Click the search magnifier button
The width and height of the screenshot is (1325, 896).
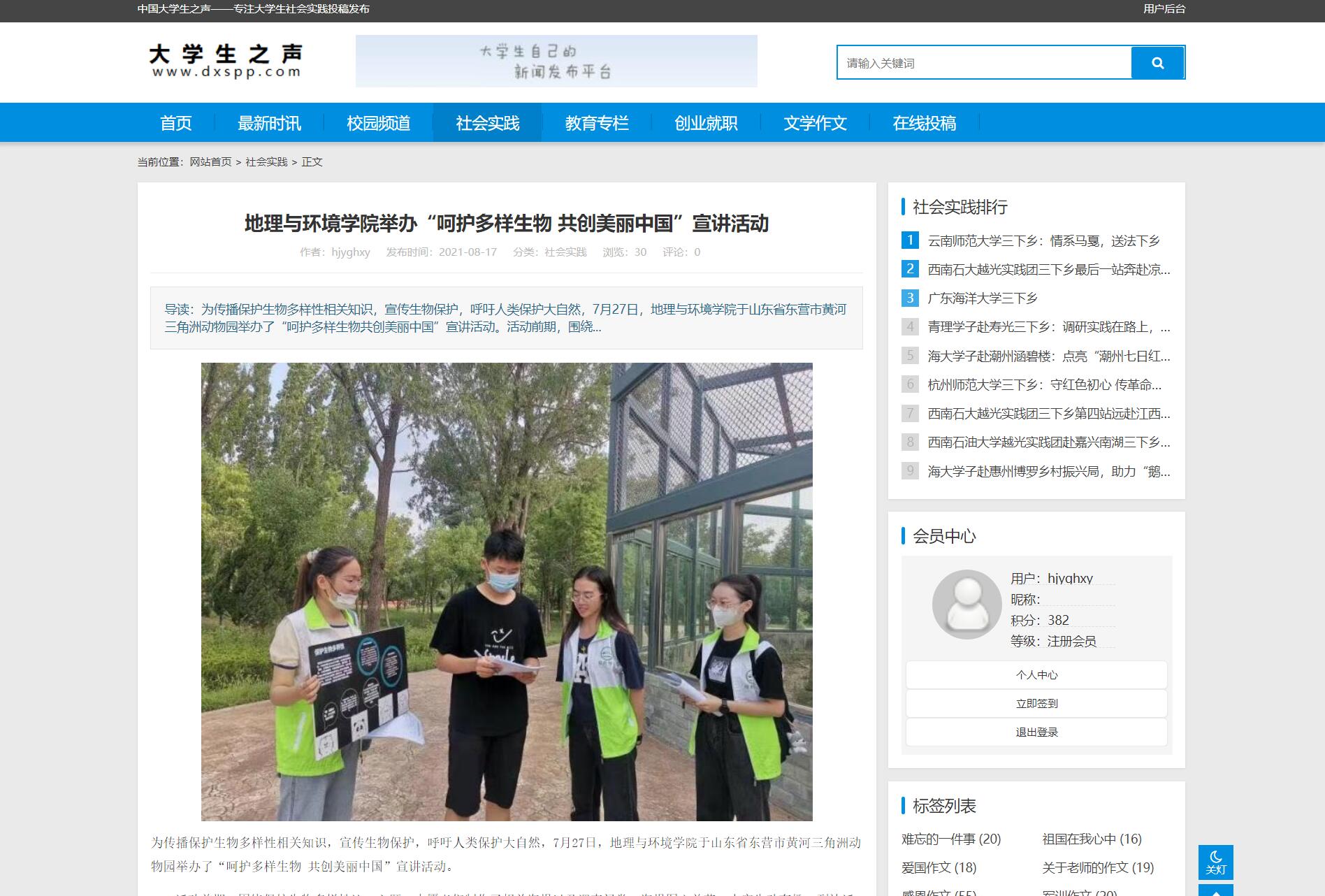(1157, 63)
